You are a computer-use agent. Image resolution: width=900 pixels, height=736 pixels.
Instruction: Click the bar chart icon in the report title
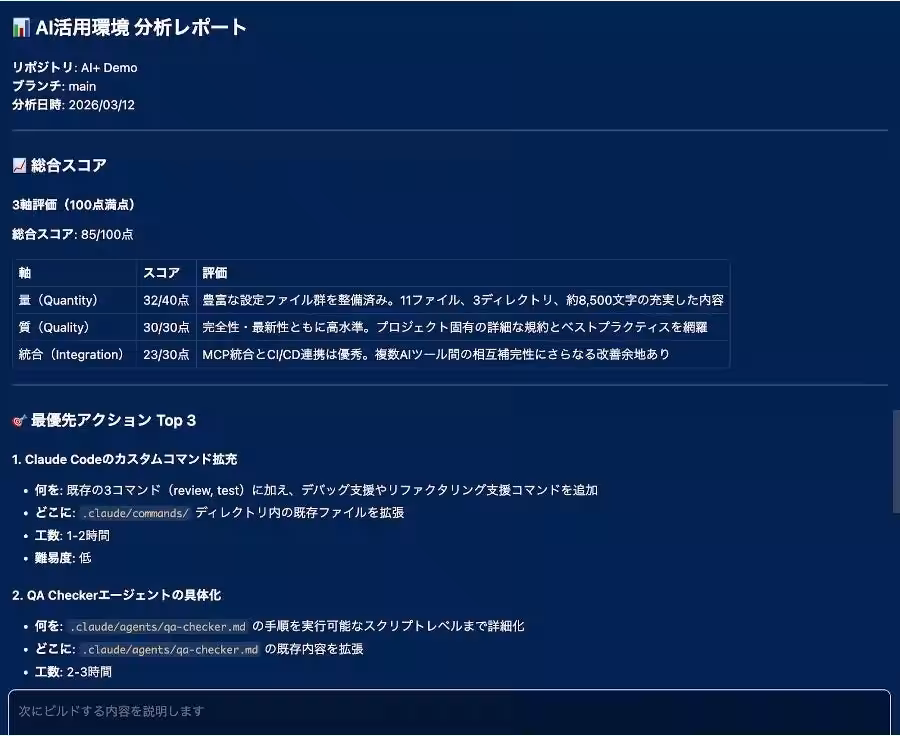19,27
